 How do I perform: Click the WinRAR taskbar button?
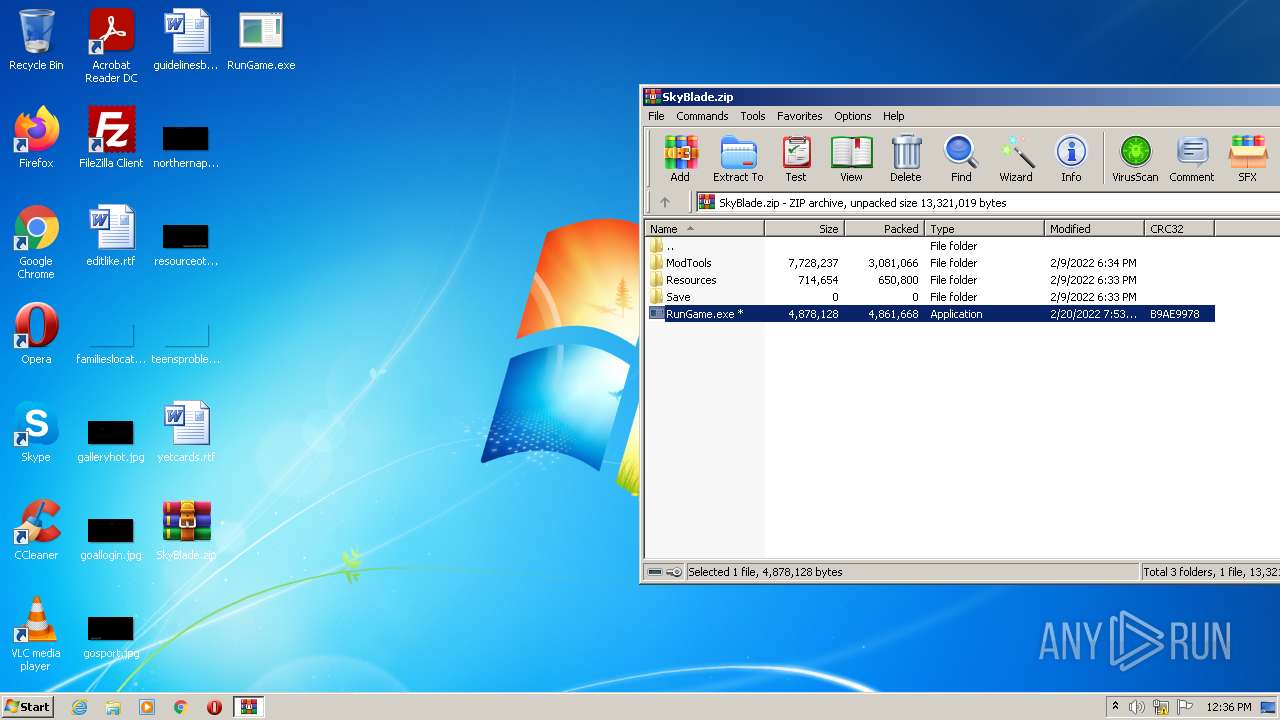[249, 707]
